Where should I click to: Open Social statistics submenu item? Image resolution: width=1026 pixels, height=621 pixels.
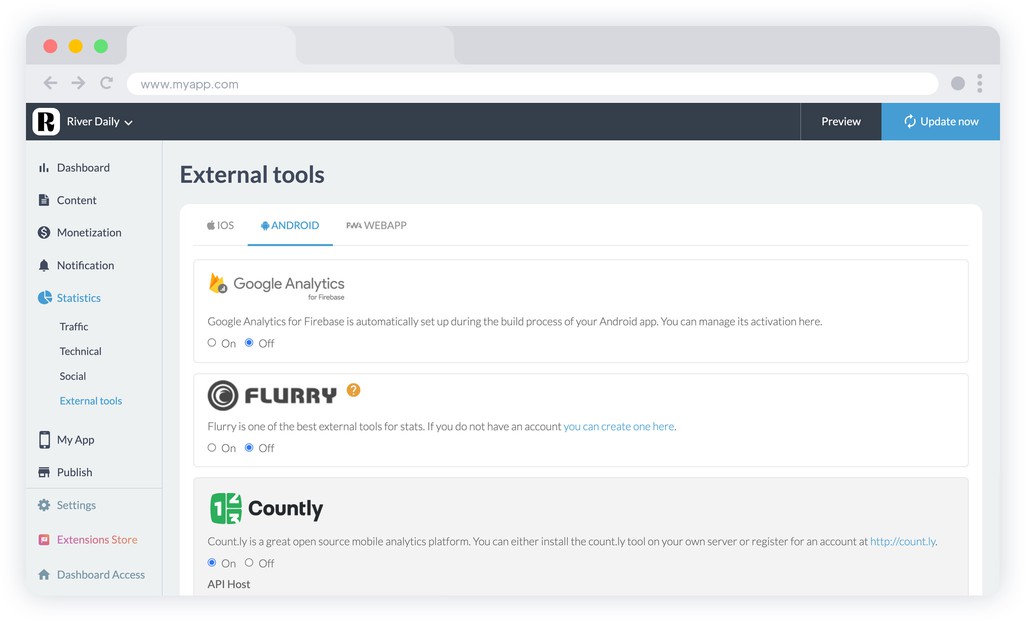(73, 376)
